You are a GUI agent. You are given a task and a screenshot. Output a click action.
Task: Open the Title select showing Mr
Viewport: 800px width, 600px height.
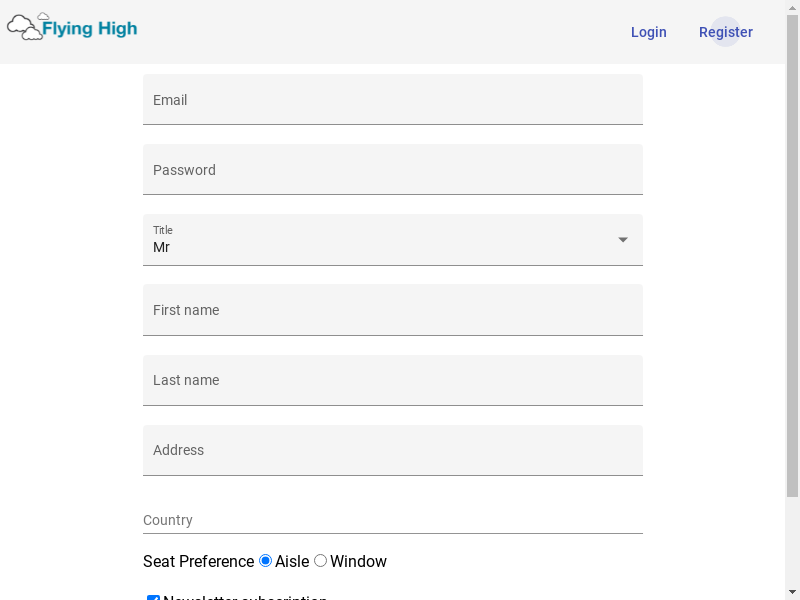click(393, 240)
